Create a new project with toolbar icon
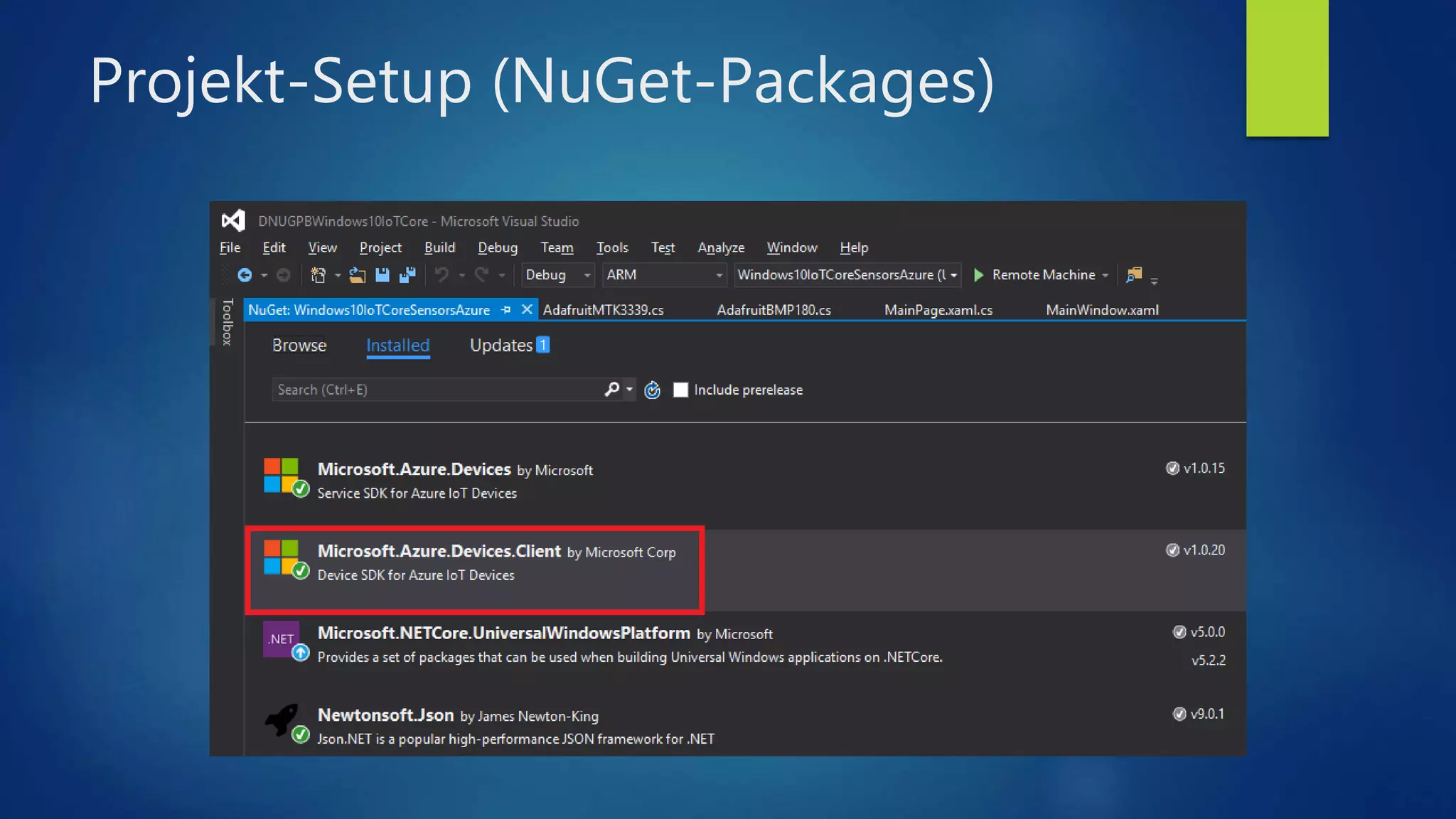The image size is (1456, 819). point(318,275)
